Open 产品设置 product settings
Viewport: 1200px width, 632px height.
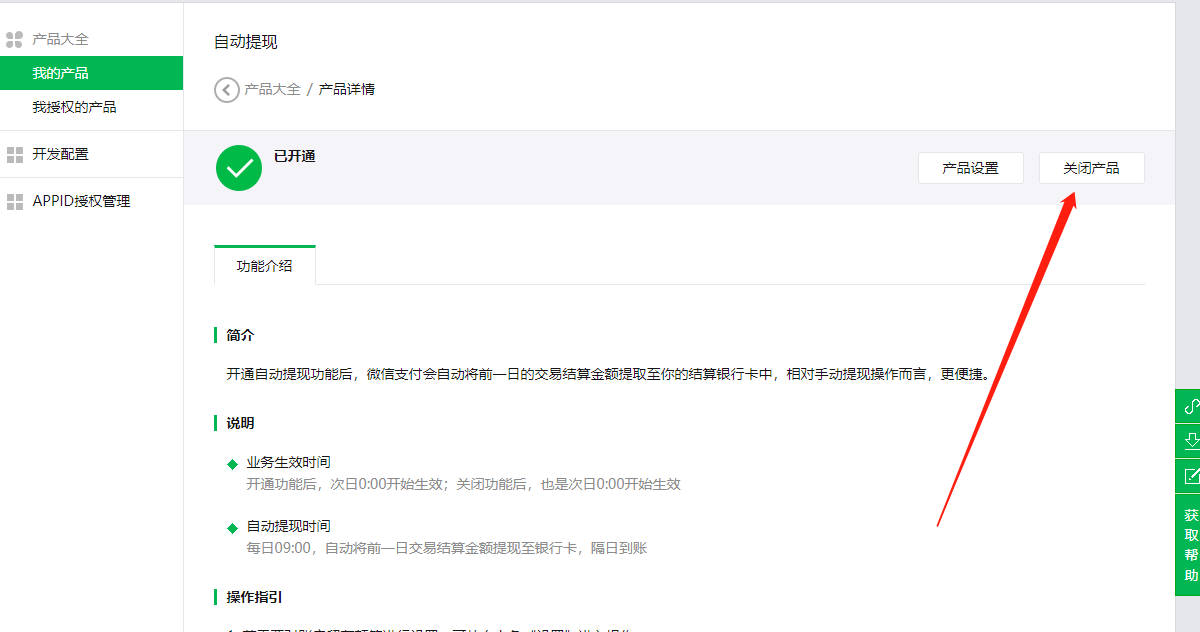click(970, 168)
